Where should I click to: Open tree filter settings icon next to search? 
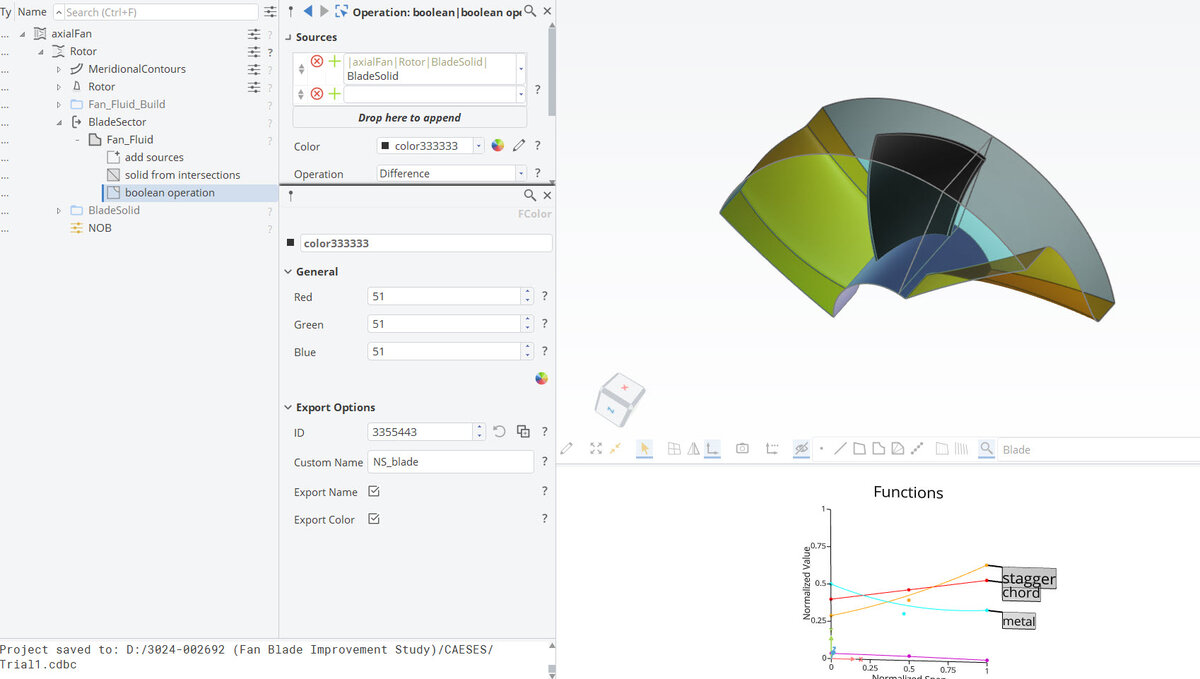(270, 12)
